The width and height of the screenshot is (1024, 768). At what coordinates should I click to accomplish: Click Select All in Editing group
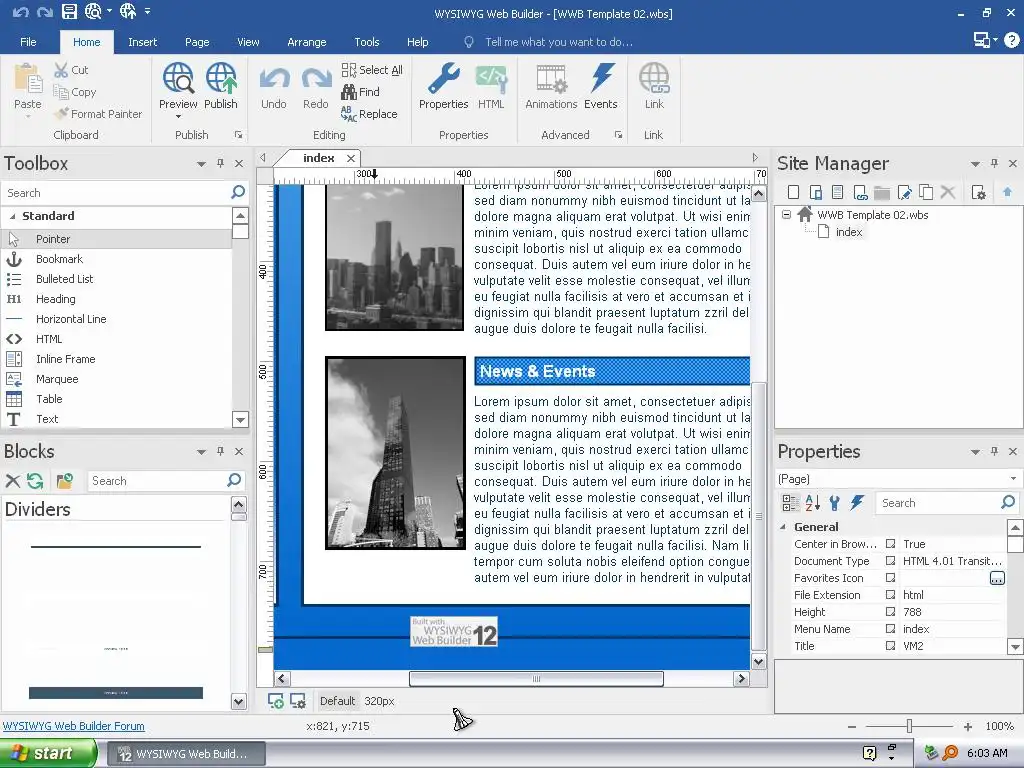(372, 70)
